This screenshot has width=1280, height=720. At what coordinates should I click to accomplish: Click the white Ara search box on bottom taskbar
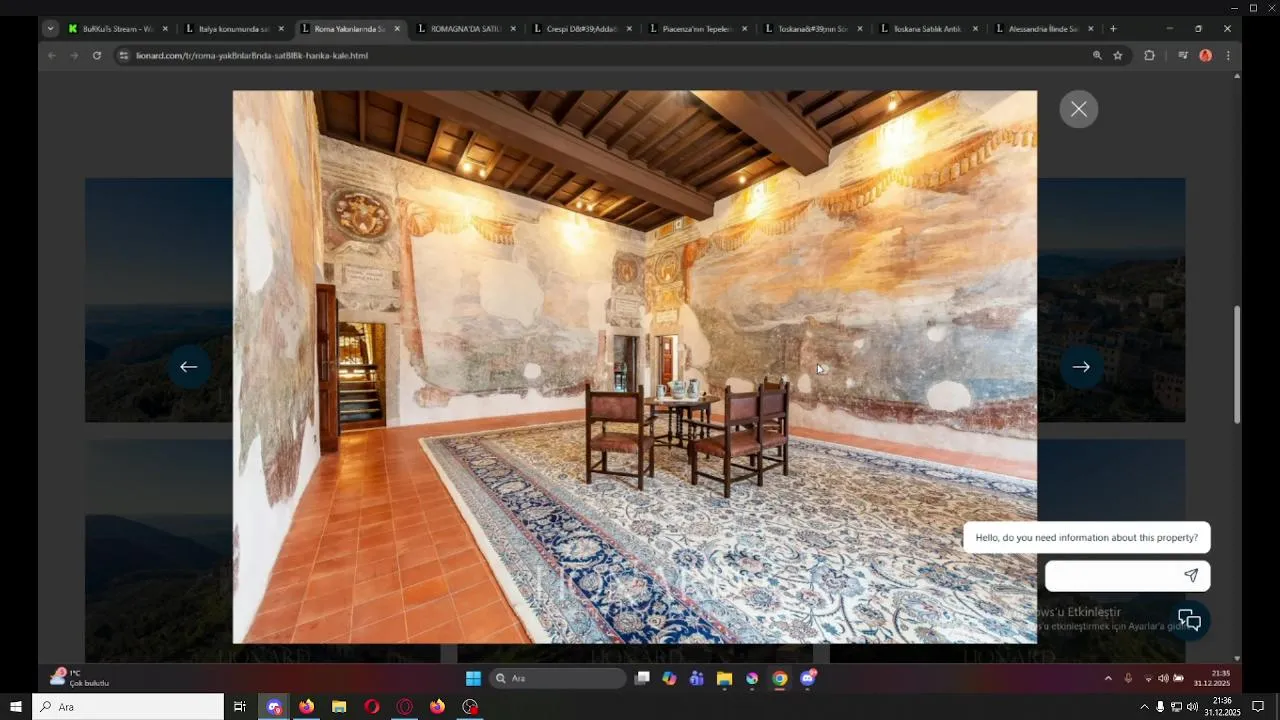(x=128, y=707)
